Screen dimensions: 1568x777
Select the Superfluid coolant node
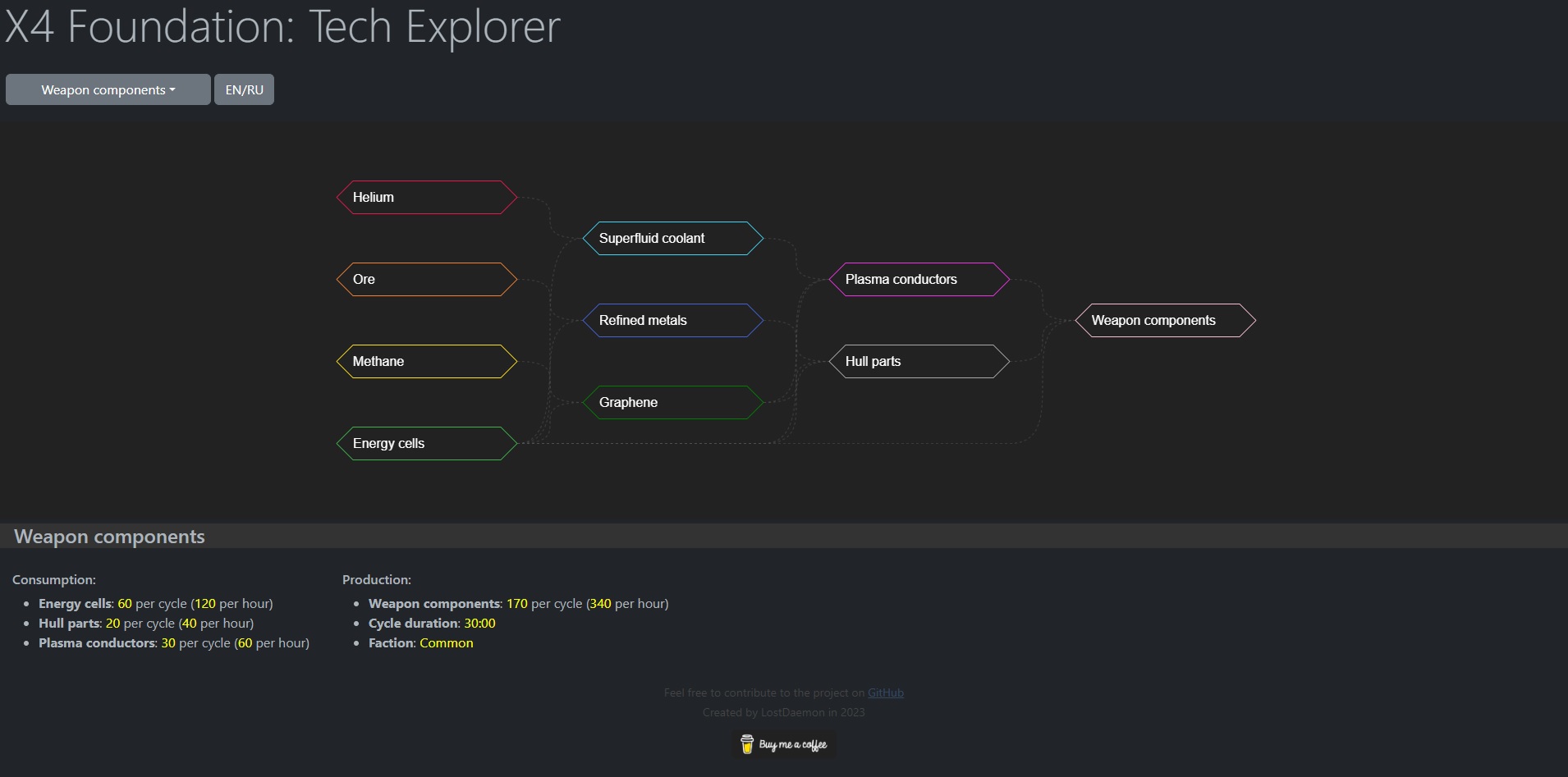tap(673, 238)
